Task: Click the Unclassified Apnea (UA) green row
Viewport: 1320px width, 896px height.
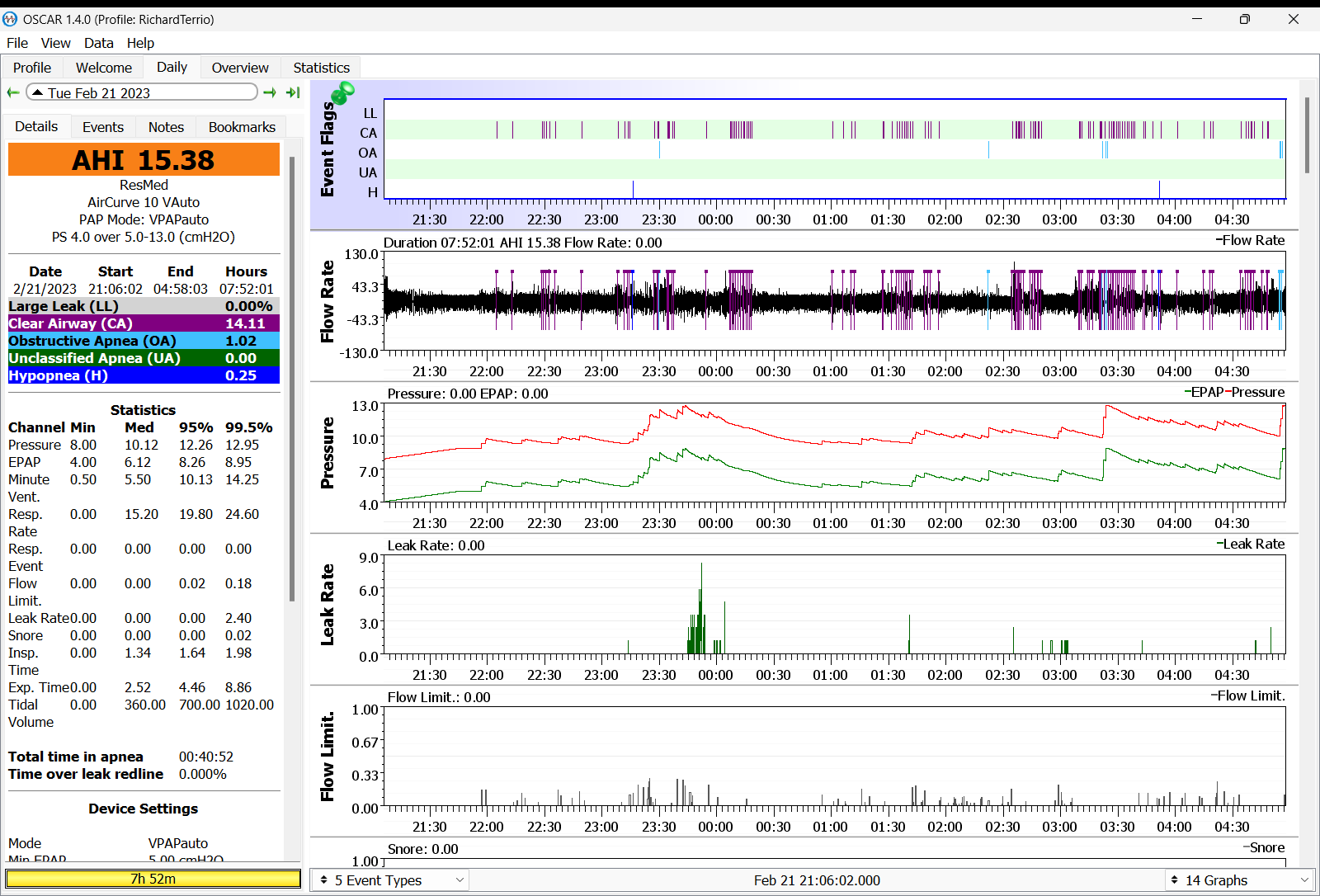Action: (x=144, y=358)
